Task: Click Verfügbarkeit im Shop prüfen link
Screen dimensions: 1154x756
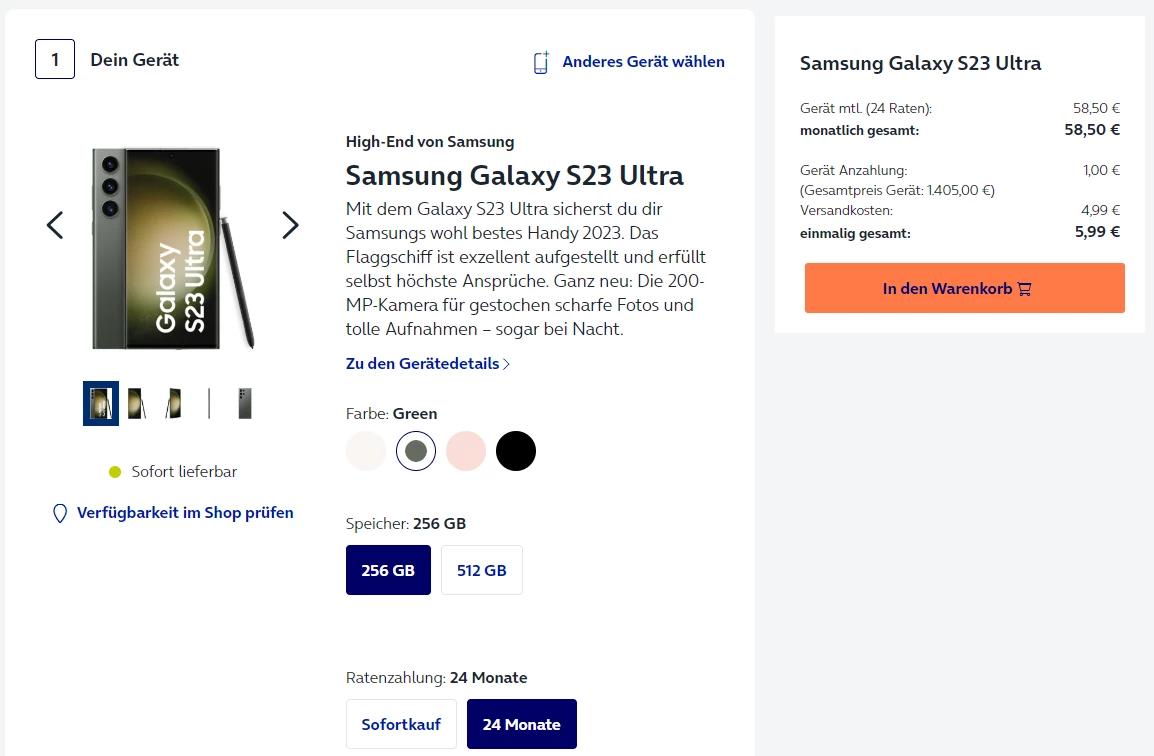Action: pyautogui.click(x=185, y=513)
